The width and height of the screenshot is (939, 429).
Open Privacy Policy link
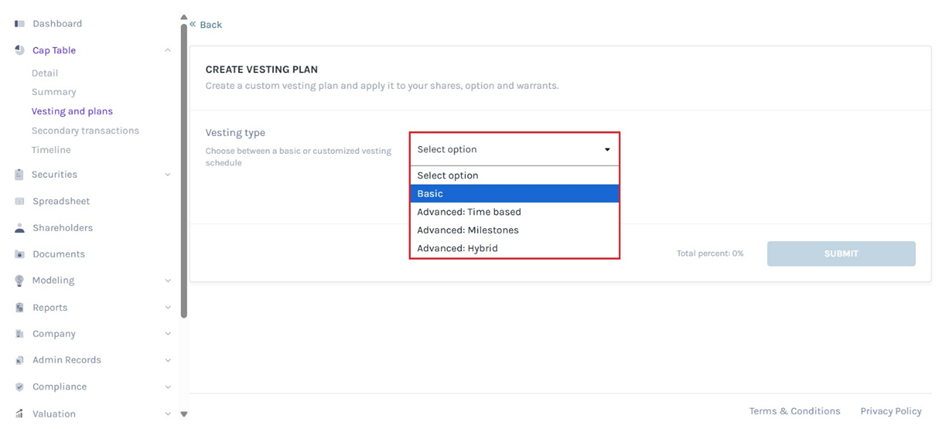pos(890,411)
